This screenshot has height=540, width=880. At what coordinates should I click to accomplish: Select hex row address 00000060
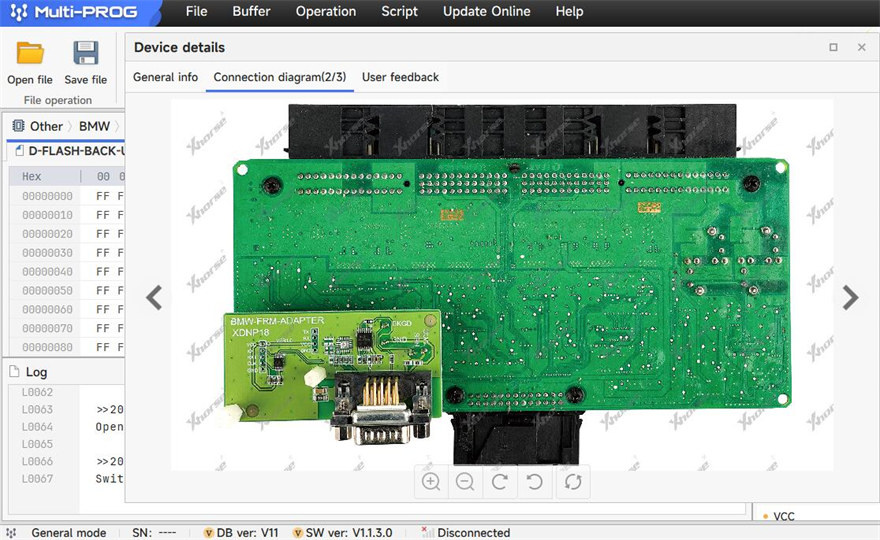(47, 309)
